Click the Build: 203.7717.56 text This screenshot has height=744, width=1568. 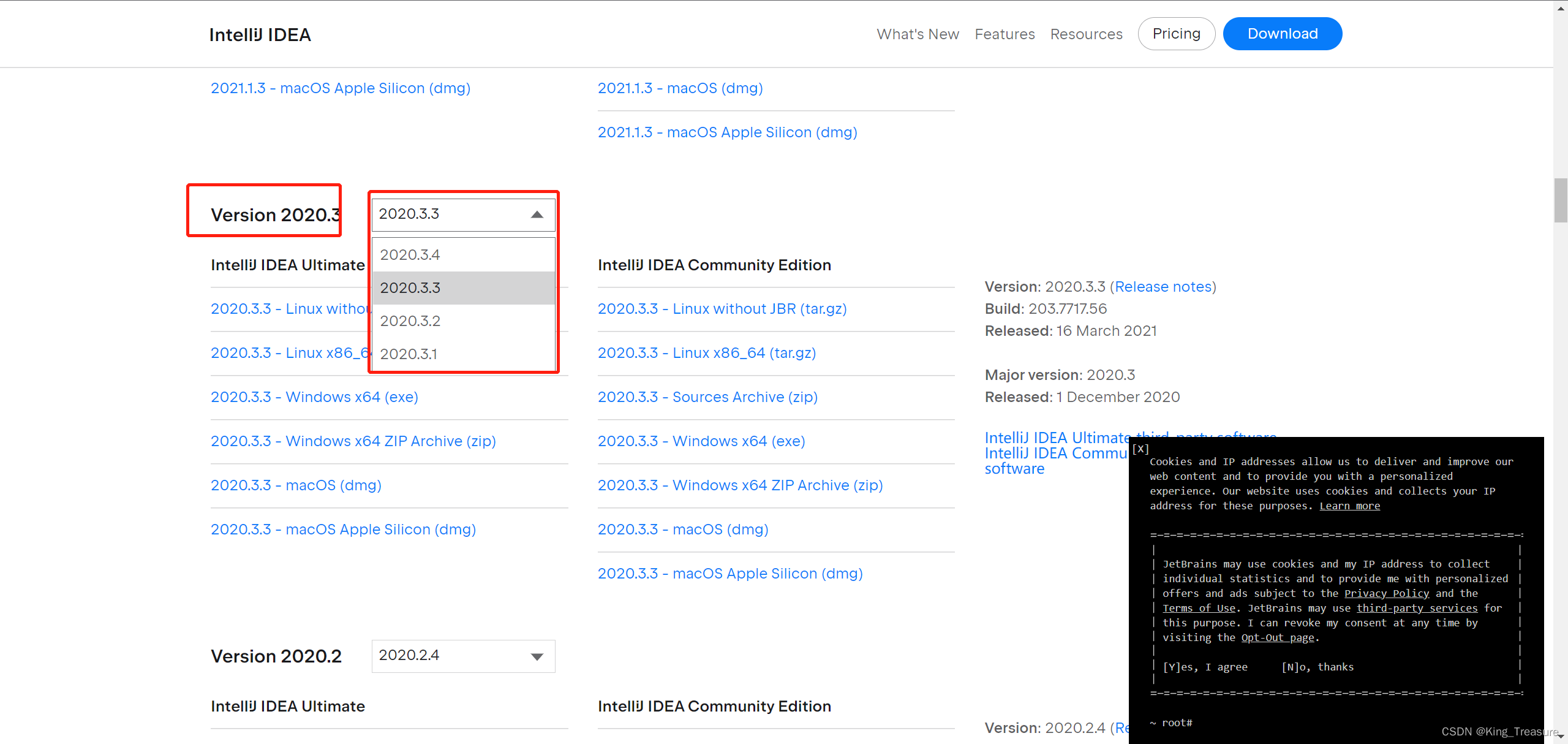tap(1046, 309)
